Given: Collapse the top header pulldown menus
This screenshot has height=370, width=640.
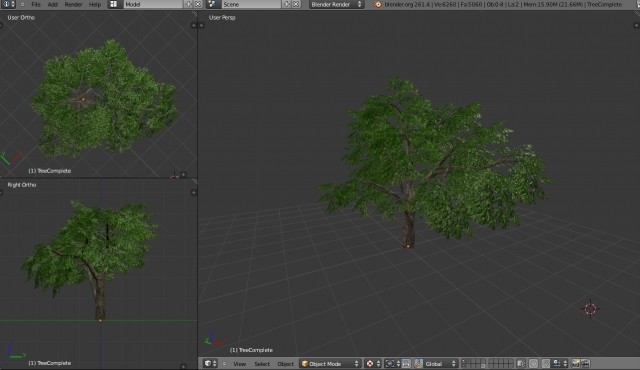Looking at the screenshot, I should point(22,4).
